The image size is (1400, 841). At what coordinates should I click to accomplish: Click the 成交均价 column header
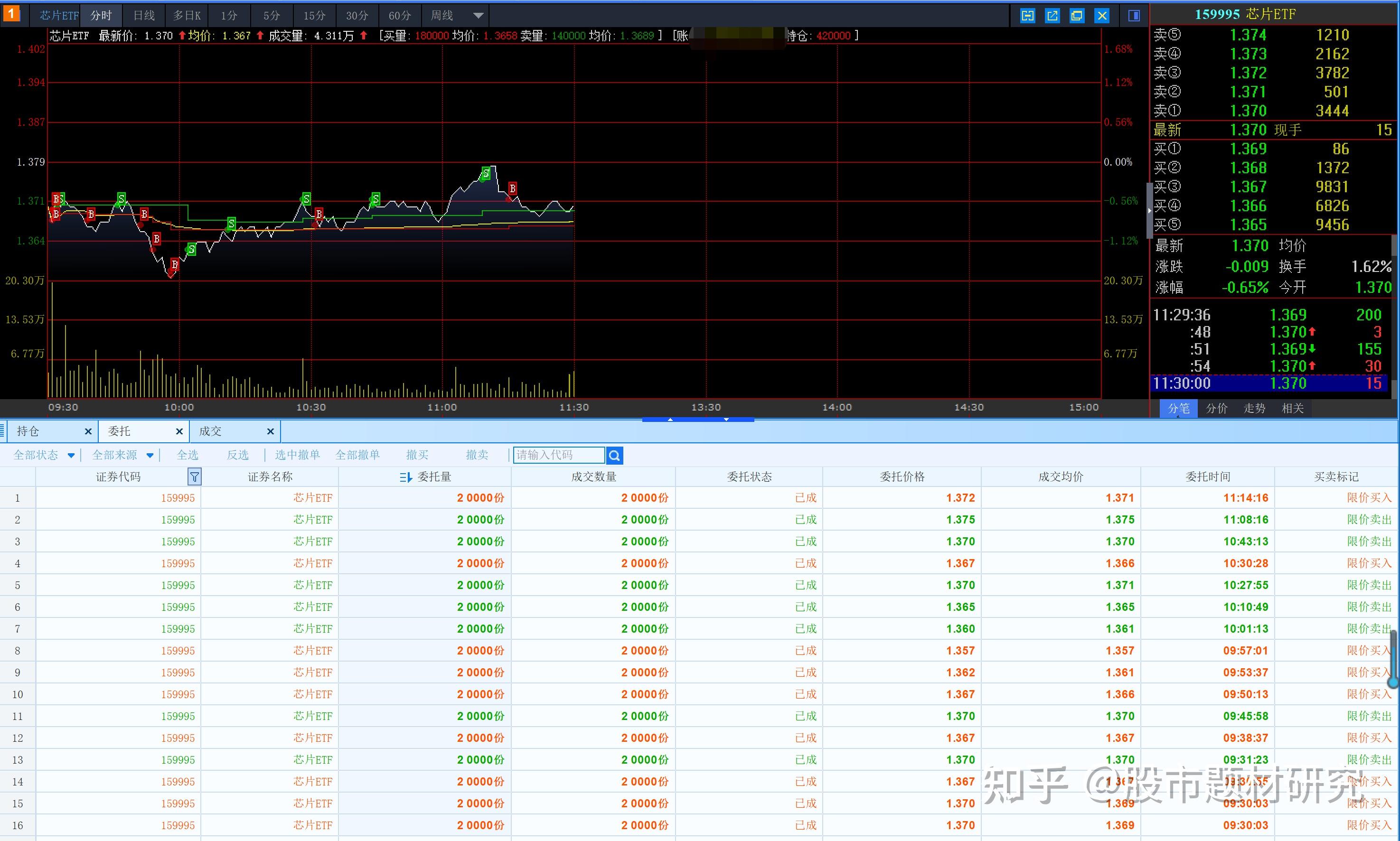click(1061, 477)
